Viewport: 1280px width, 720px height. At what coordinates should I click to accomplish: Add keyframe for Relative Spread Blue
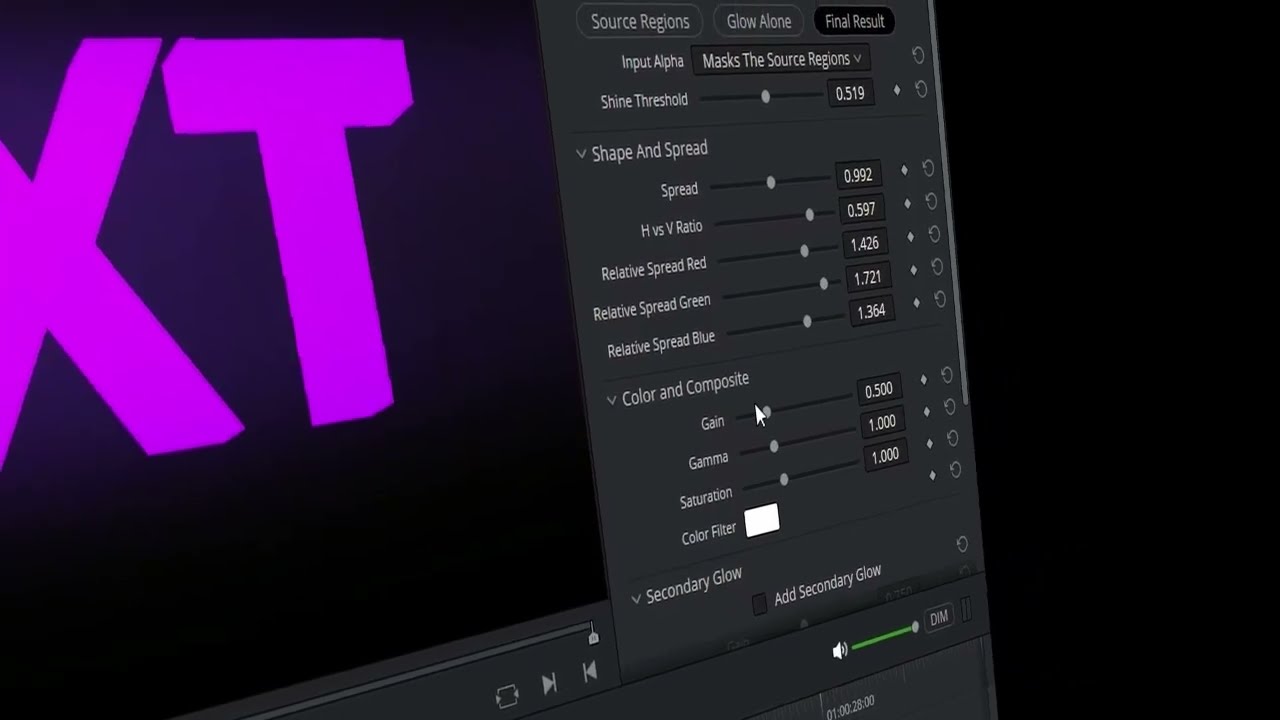916,303
